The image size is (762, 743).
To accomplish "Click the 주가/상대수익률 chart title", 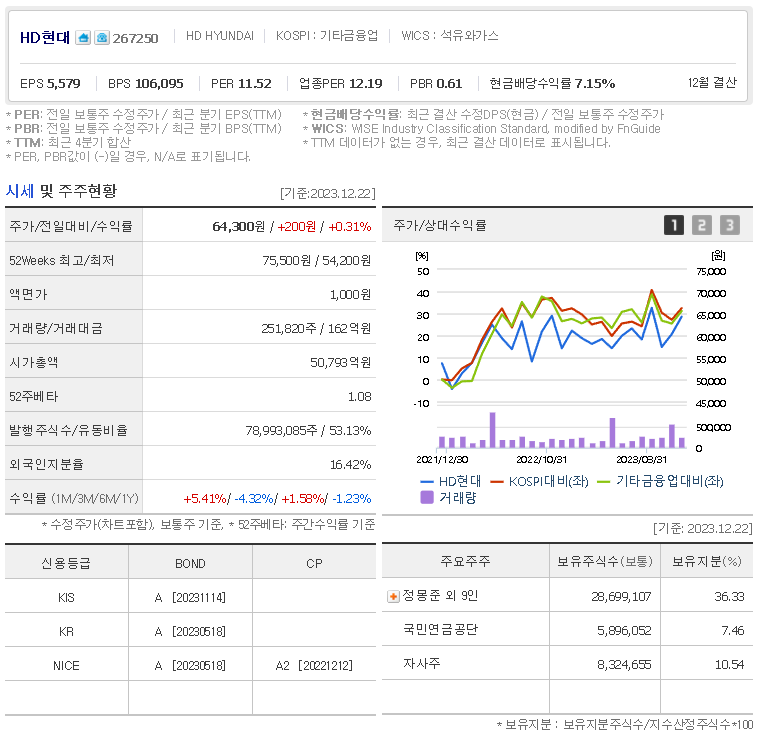I will point(439,225).
